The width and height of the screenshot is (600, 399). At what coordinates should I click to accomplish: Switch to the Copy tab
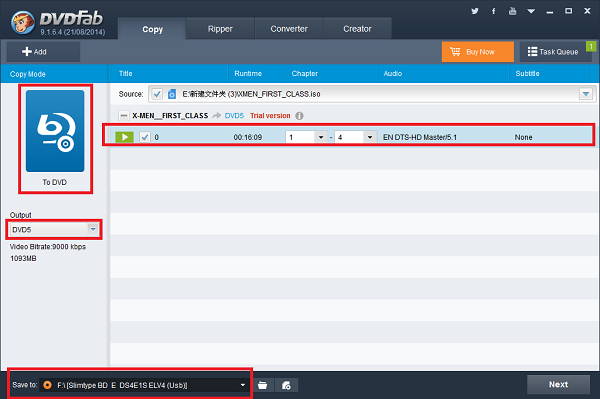(152, 29)
